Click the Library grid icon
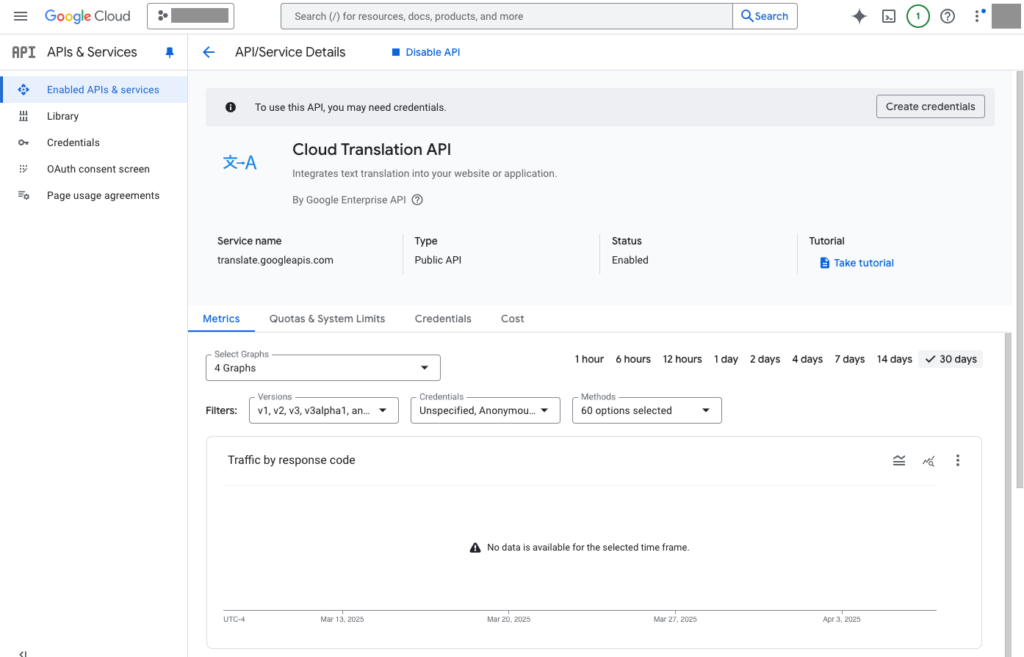 pyautogui.click(x=24, y=116)
